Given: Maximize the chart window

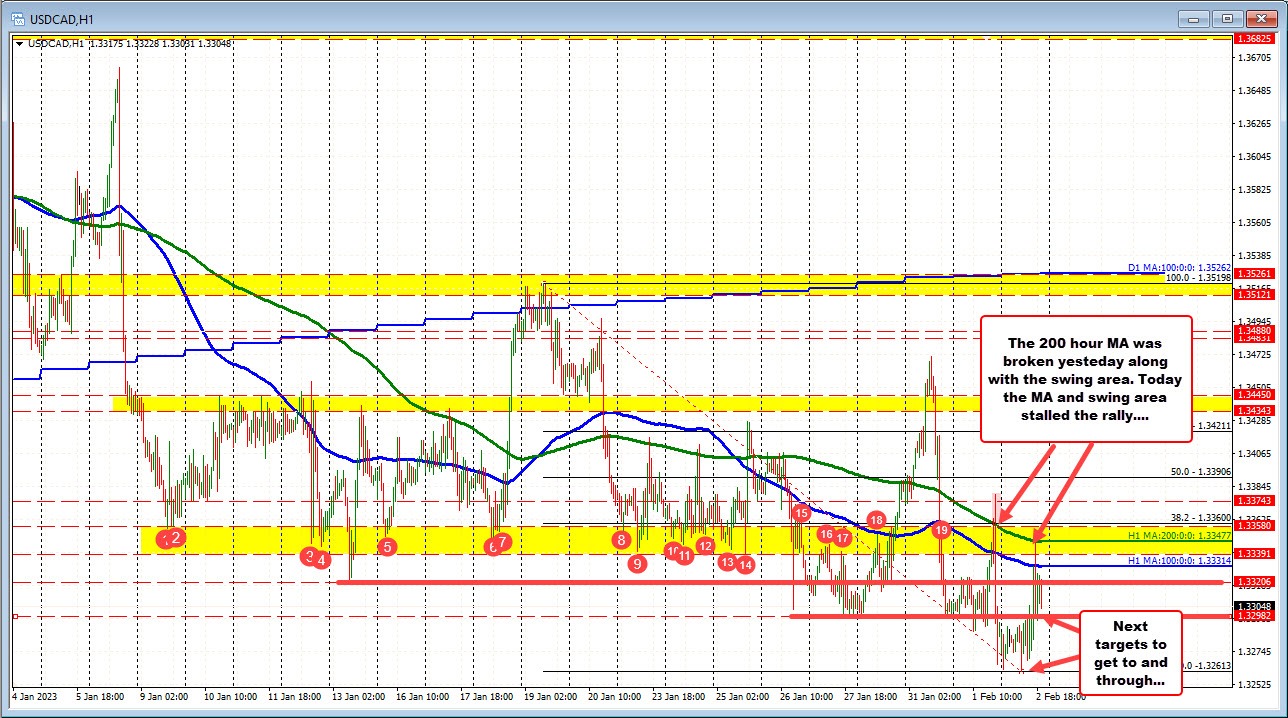Looking at the screenshot, I should (1229, 17).
